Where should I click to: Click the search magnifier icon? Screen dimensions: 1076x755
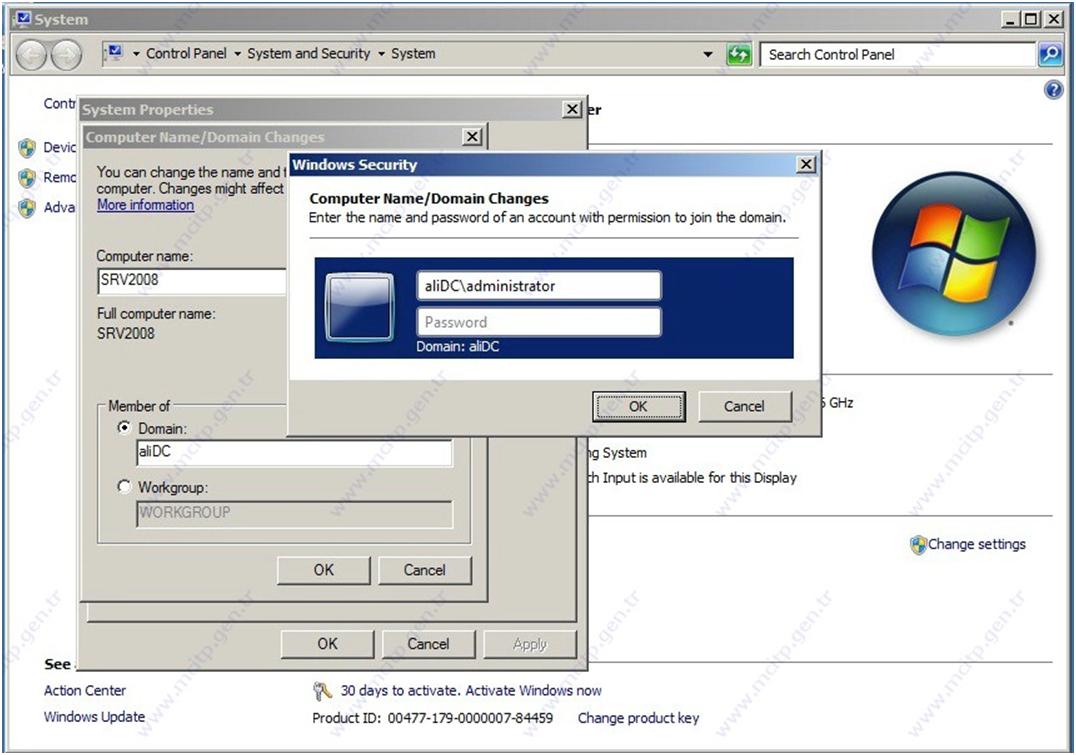[x=1050, y=54]
